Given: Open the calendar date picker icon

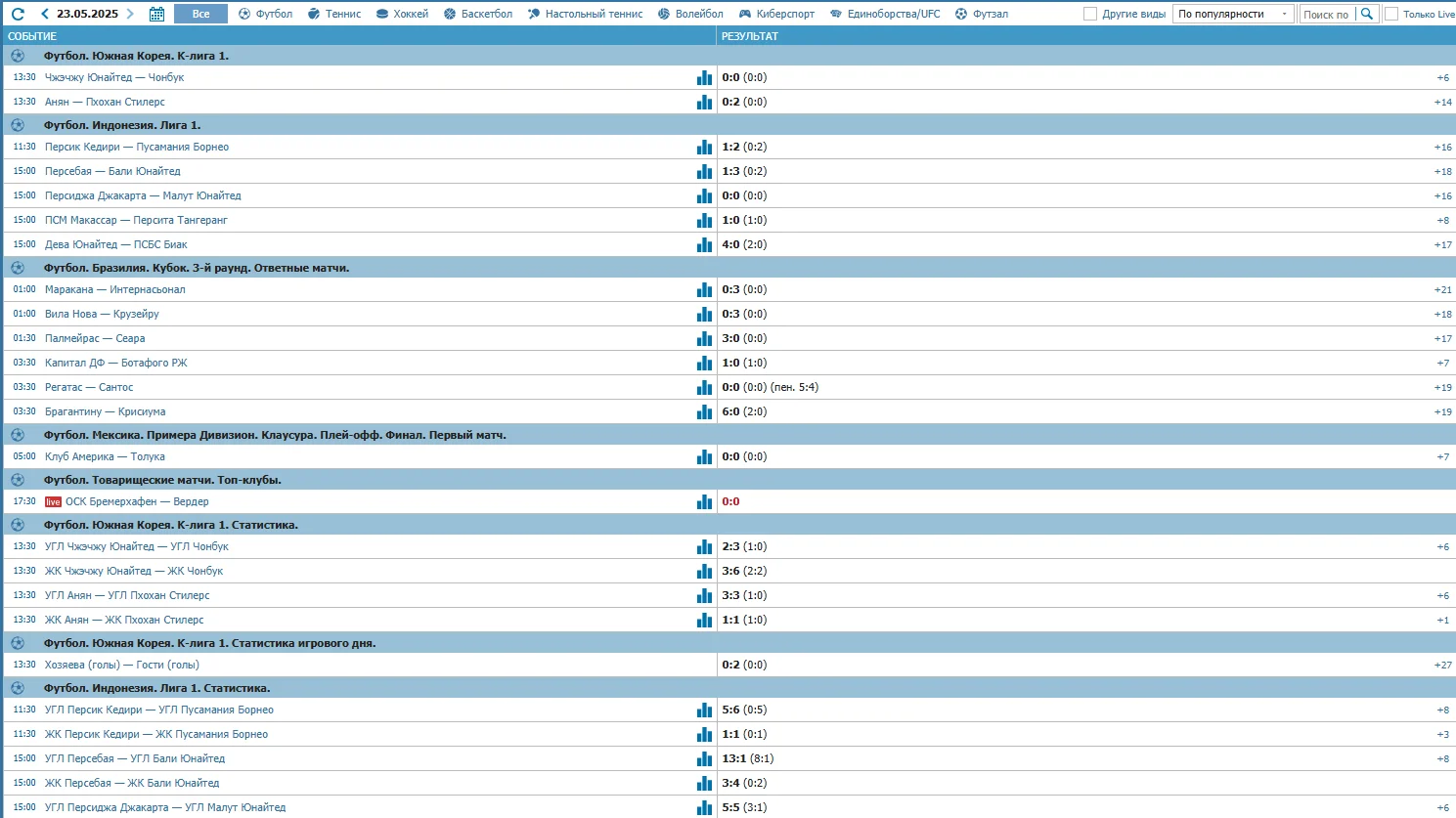Looking at the screenshot, I should click(156, 14).
